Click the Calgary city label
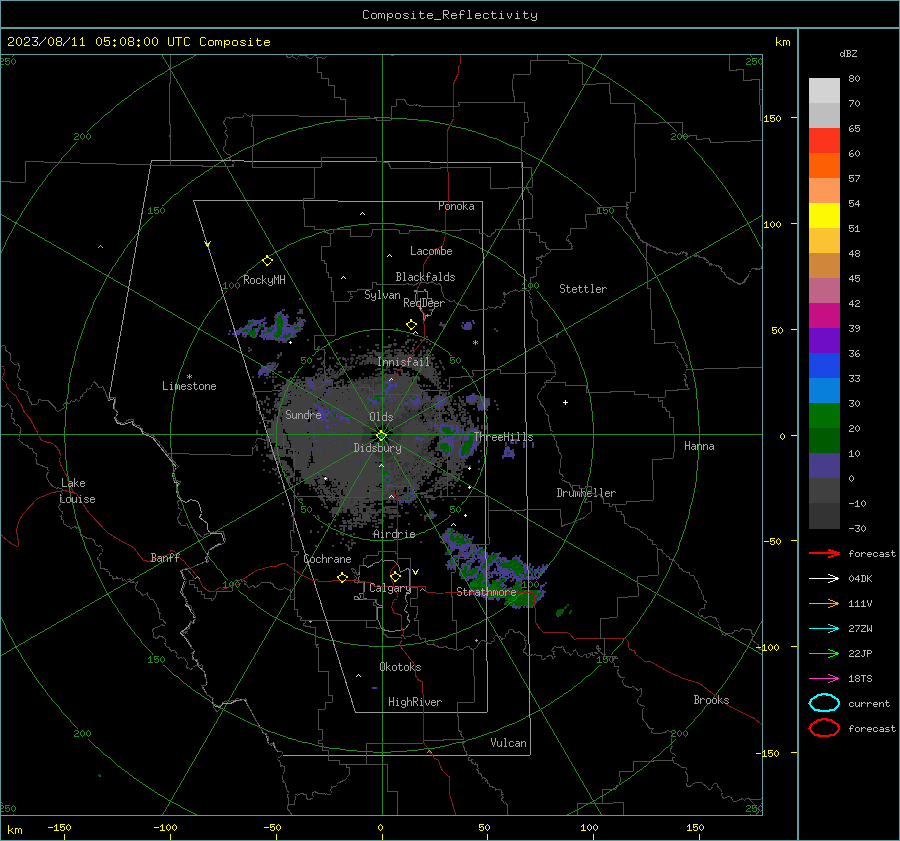The height and width of the screenshot is (841, 900). pyautogui.click(x=390, y=588)
